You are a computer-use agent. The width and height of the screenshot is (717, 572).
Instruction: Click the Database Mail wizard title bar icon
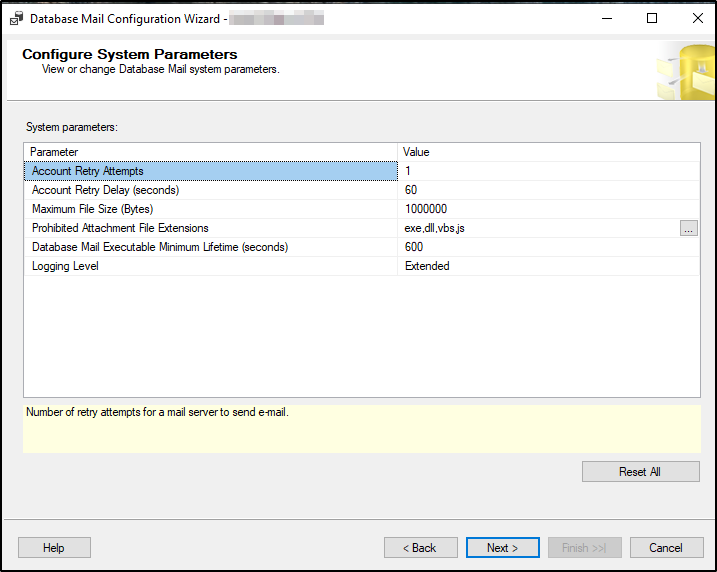(16, 18)
